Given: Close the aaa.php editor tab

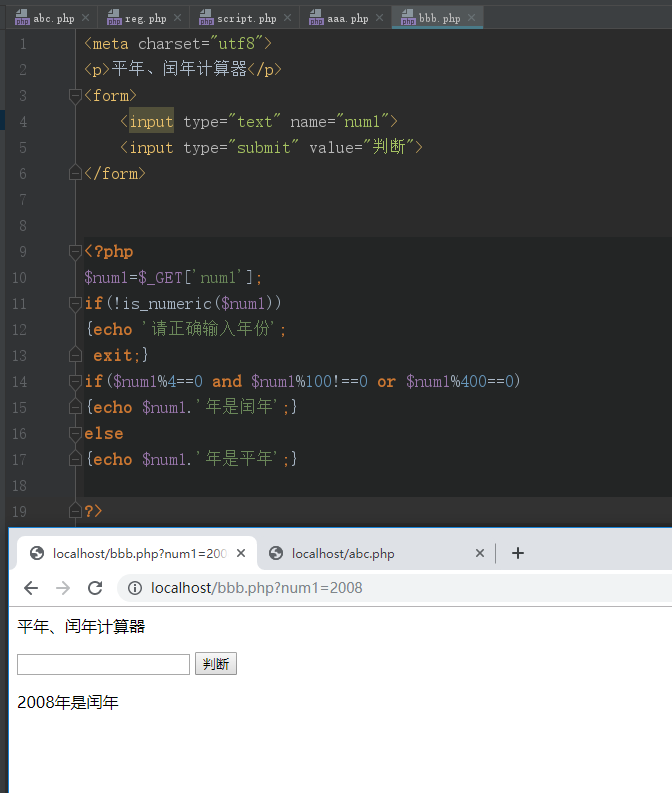Looking at the screenshot, I should click(x=380, y=18).
